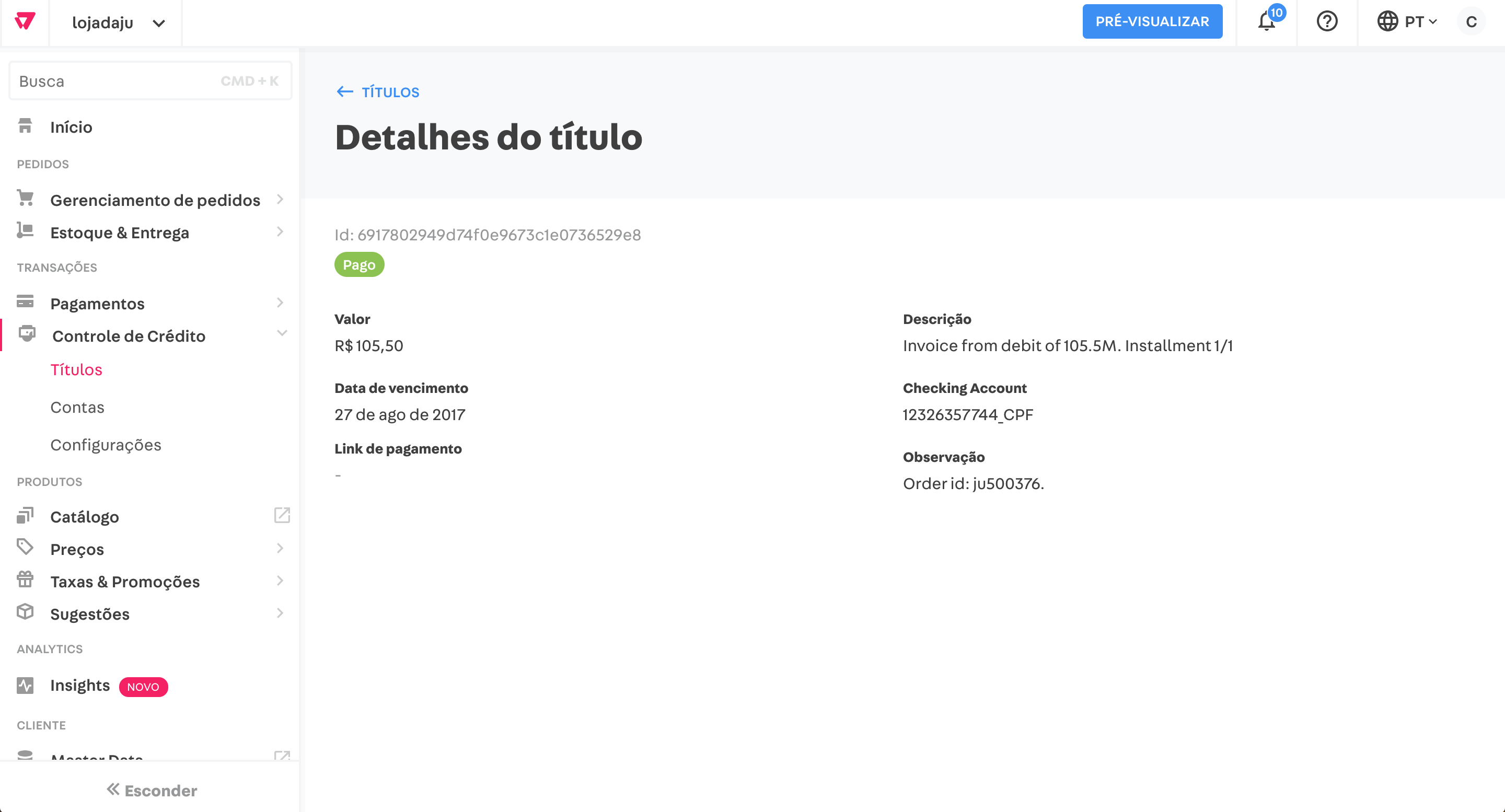Viewport: 1505px width, 812px height.
Task: Click the PRÉ-VISUALIZAR button
Action: [1152, 21]
